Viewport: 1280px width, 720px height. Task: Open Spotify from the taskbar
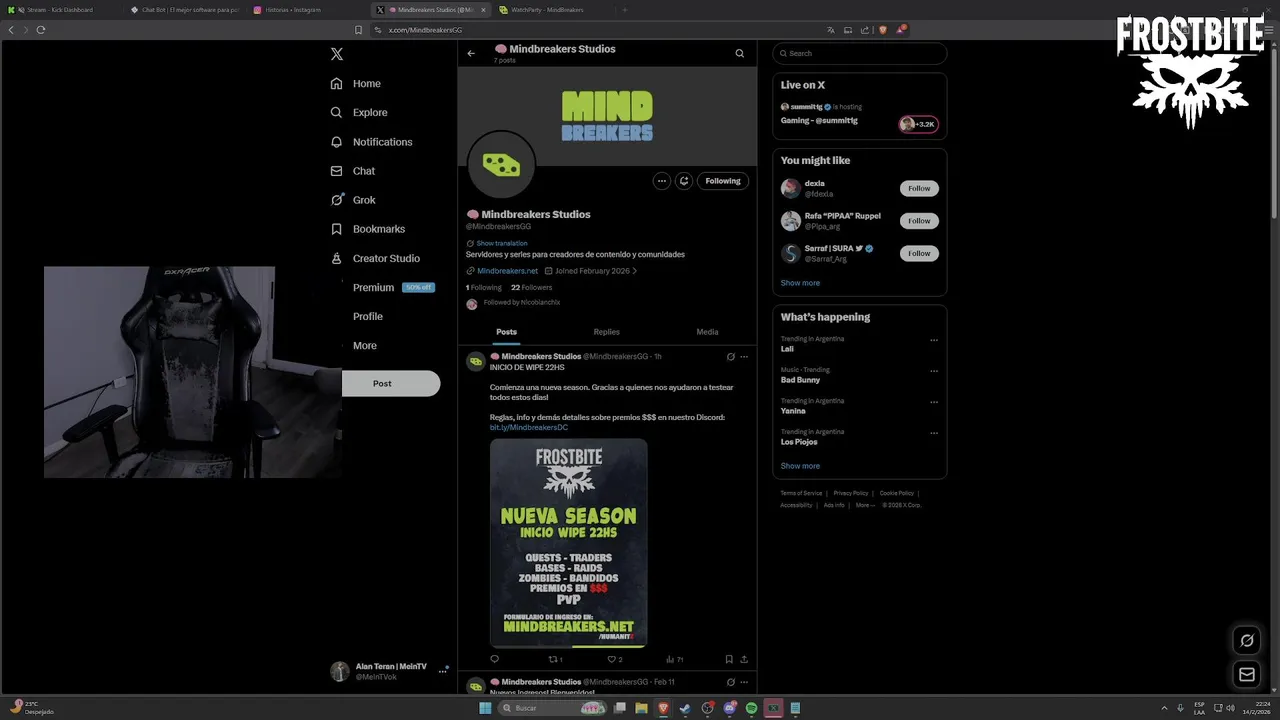(x=751, y=708)
